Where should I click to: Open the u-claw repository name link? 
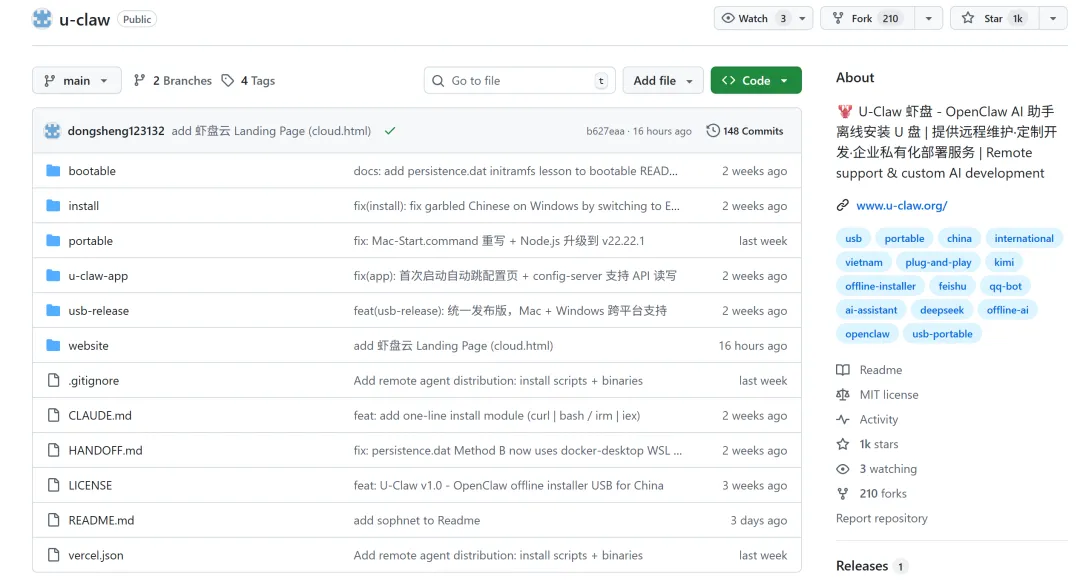(85, 19)
